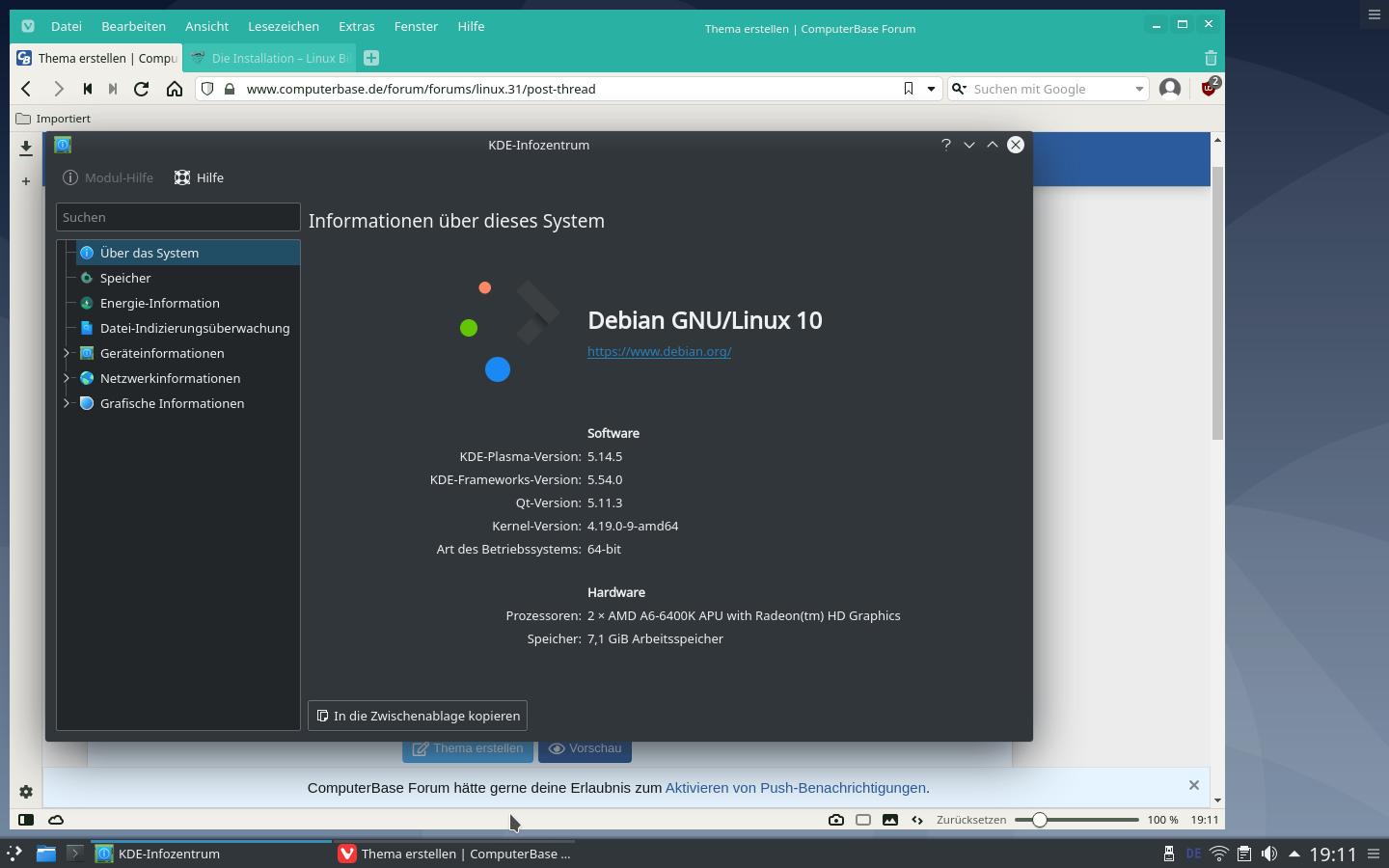Viewport: 1389px width, 868px height.
Task: Click the cloud sync status icon
Action: pos(56,820)
